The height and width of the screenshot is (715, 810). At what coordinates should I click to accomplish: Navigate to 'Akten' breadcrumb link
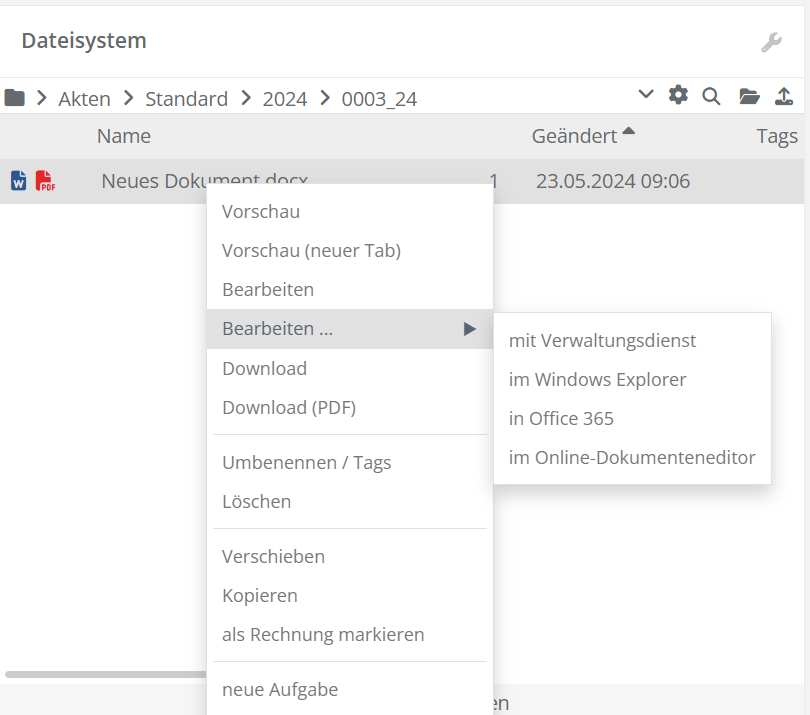point(84,99)
